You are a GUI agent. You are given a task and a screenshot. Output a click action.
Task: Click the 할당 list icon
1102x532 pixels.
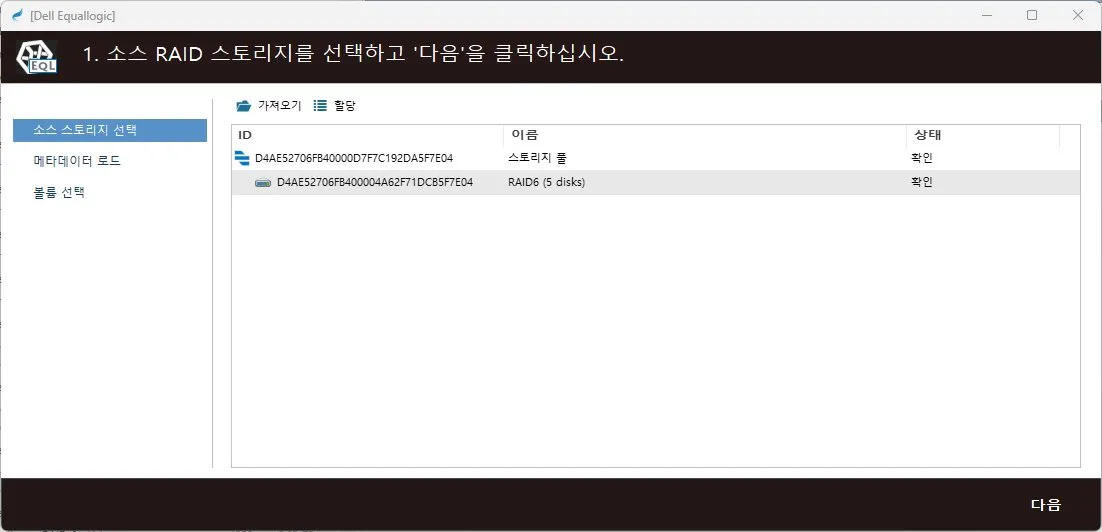click(x=320, y=106)
